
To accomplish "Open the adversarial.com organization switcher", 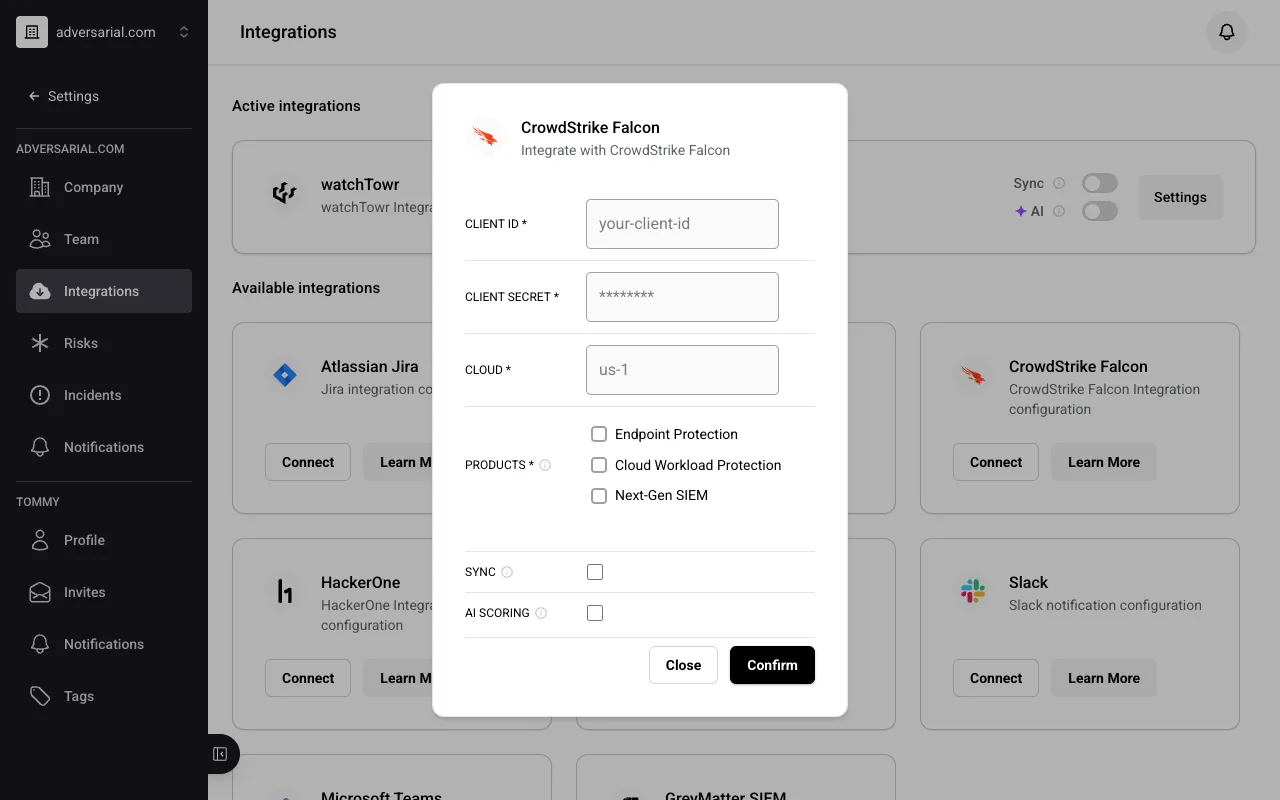I will [104, 32].
